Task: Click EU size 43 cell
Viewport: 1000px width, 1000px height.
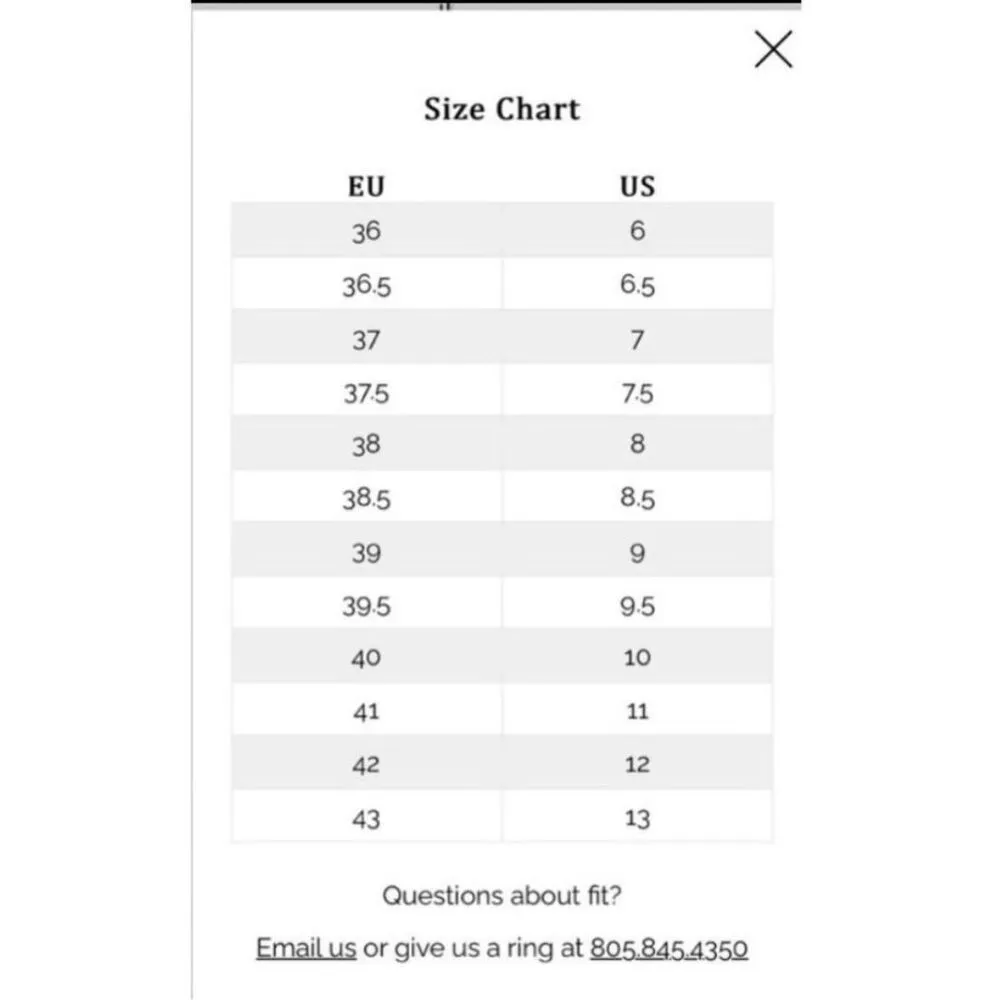Action: tap(366, 819)
